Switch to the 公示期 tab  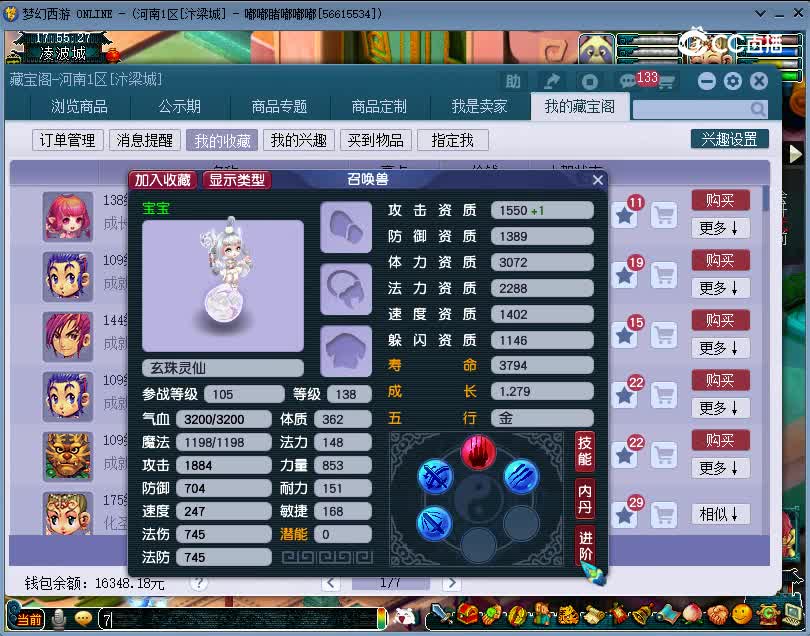[x=179, y=106]
